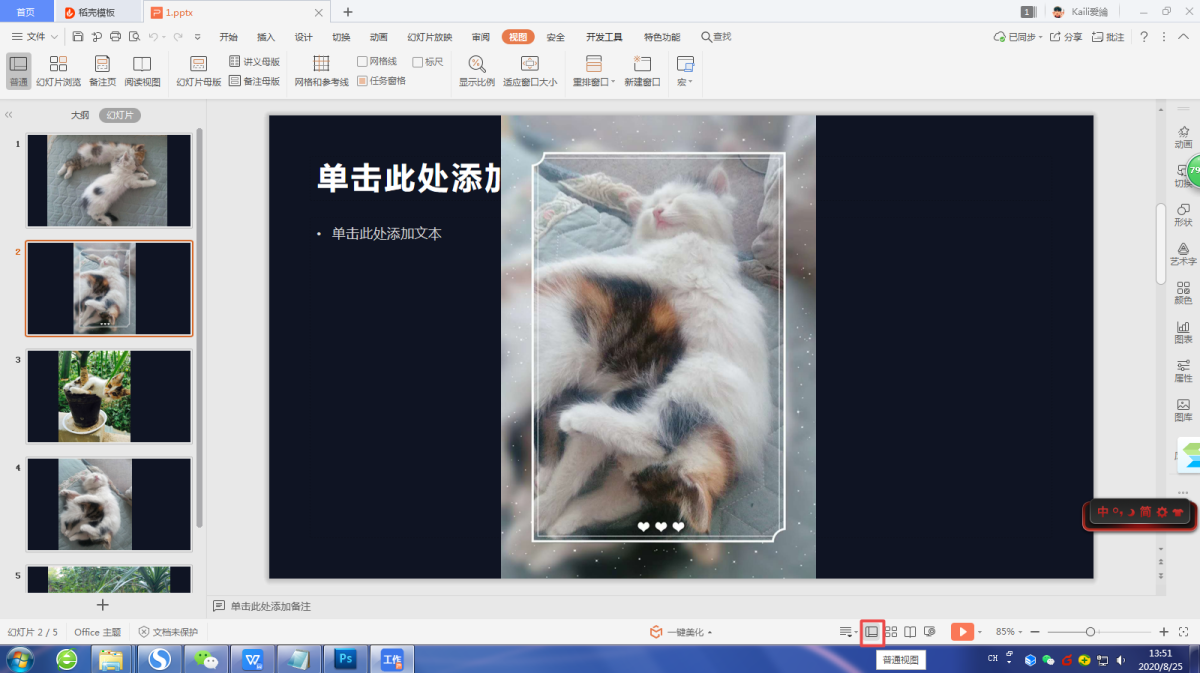Open the Animation (动画) ribbon tab
The width and height of the screenshot is (1200, 673).
point(378,37)
